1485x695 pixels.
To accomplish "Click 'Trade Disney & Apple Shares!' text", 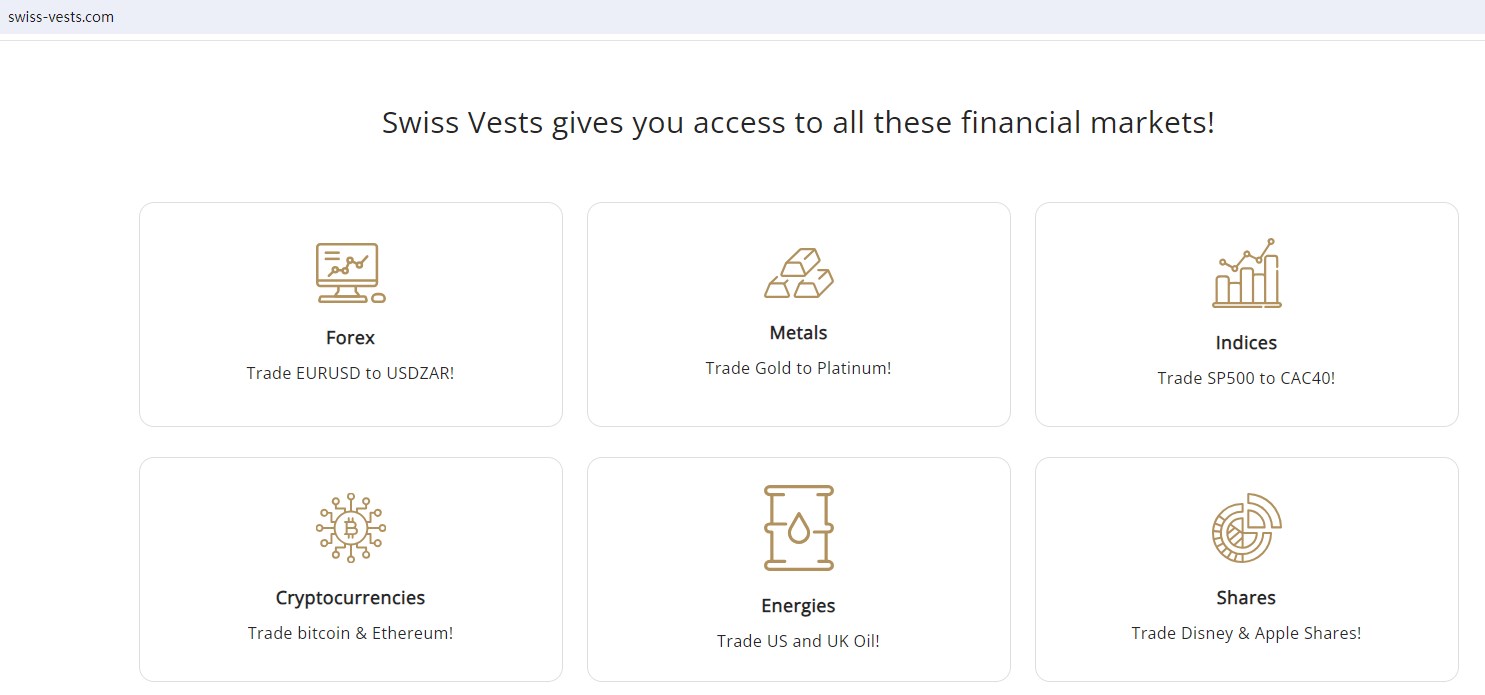I will pyautogui.click(x=1246, y=633).
